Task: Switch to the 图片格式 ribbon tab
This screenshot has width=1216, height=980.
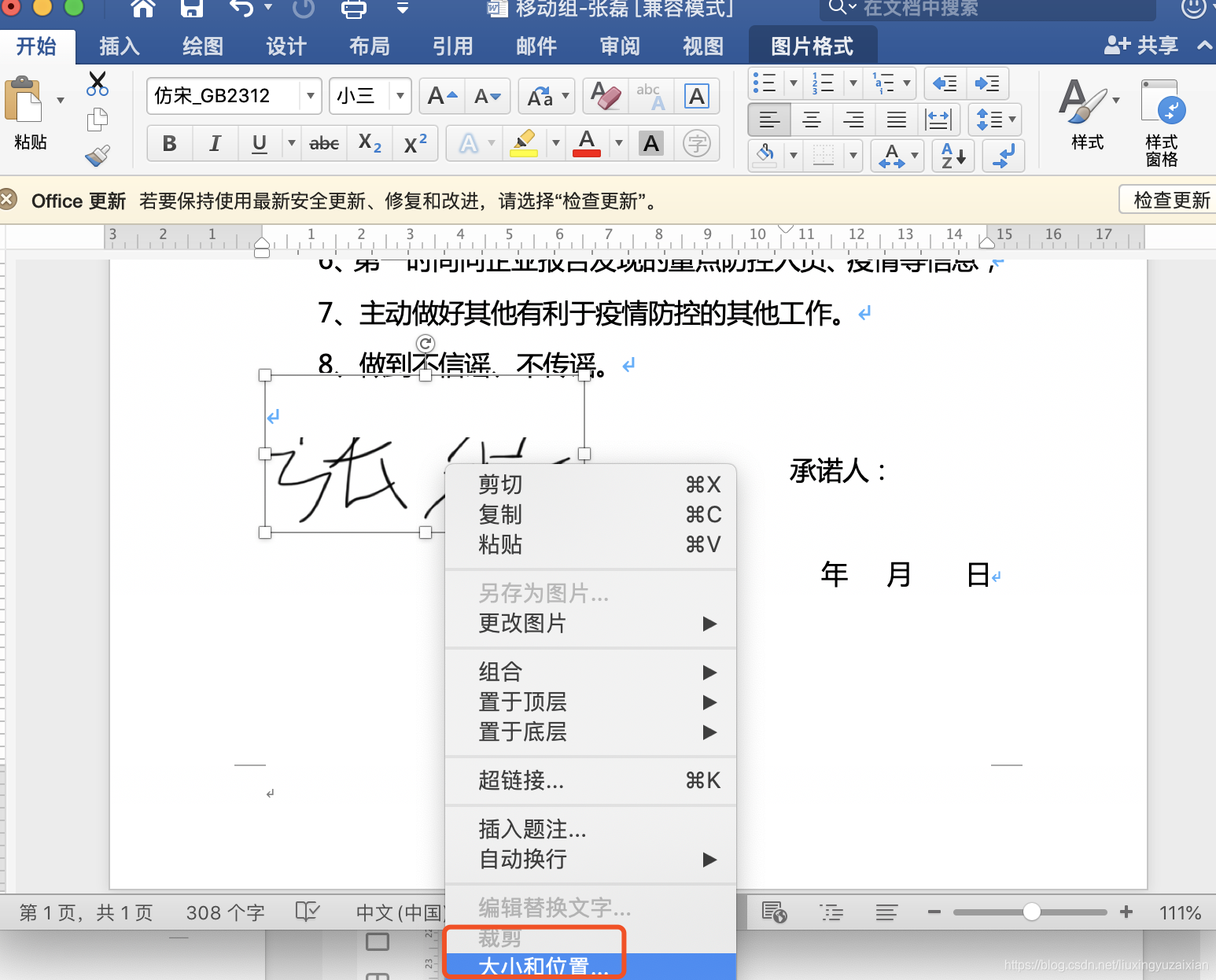Action: point(813,45)
